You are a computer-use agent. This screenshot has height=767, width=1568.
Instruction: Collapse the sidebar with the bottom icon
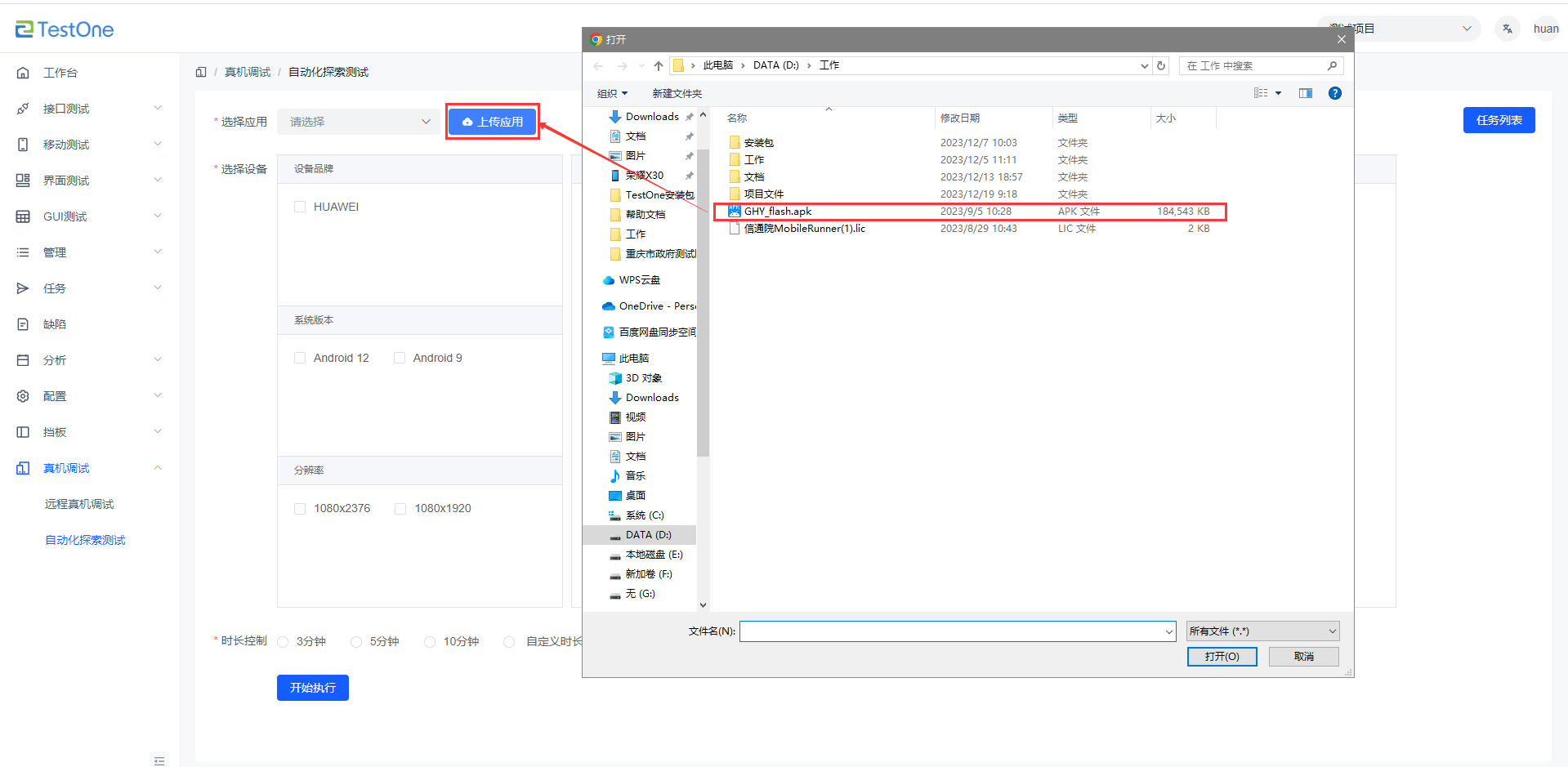click(159, 760)
